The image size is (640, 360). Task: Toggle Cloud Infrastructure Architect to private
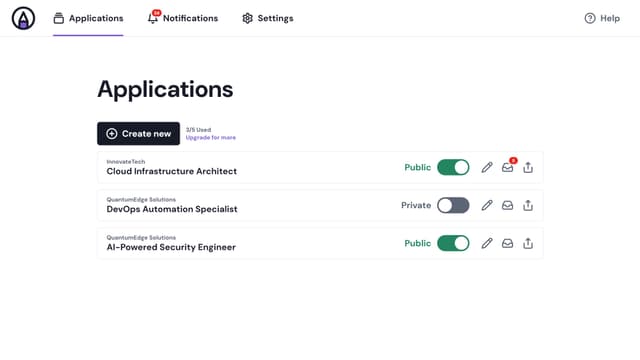pos(453,167)
